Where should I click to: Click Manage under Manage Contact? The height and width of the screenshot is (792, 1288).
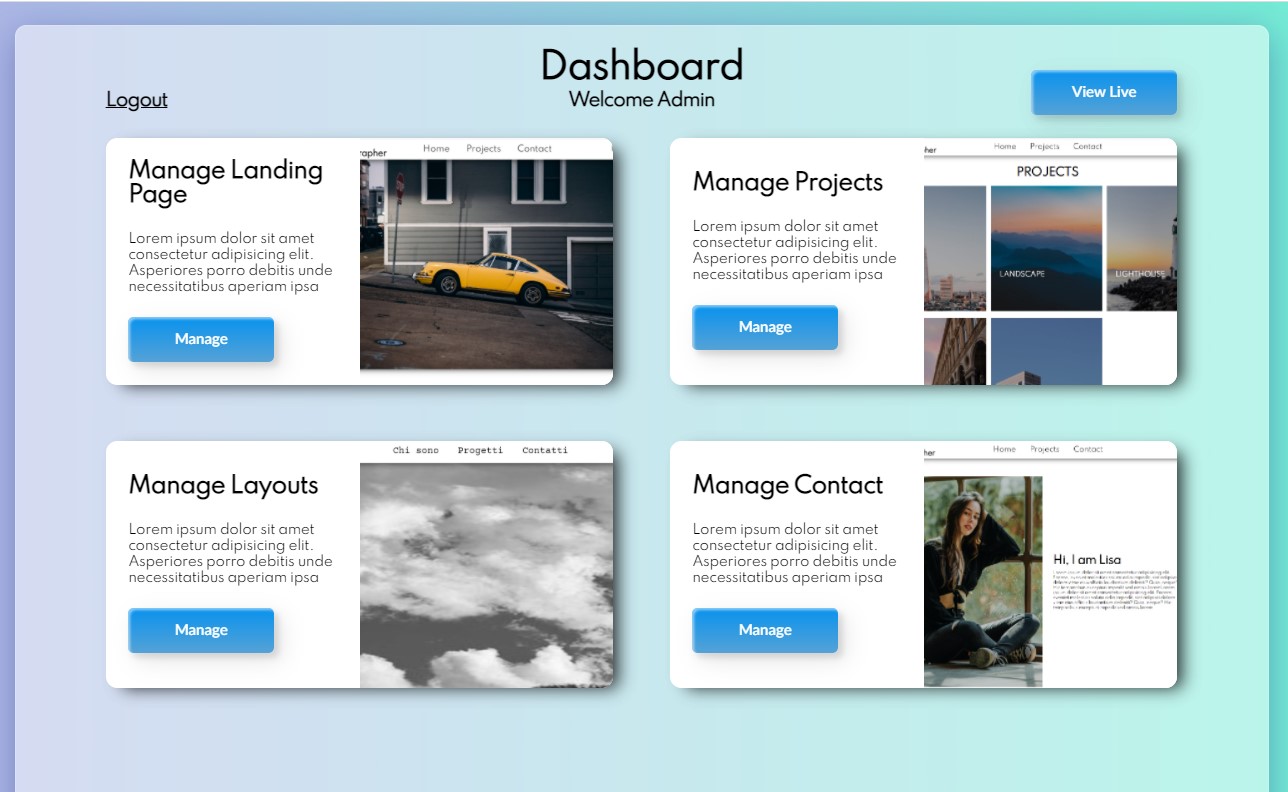(x=765, y=630)
